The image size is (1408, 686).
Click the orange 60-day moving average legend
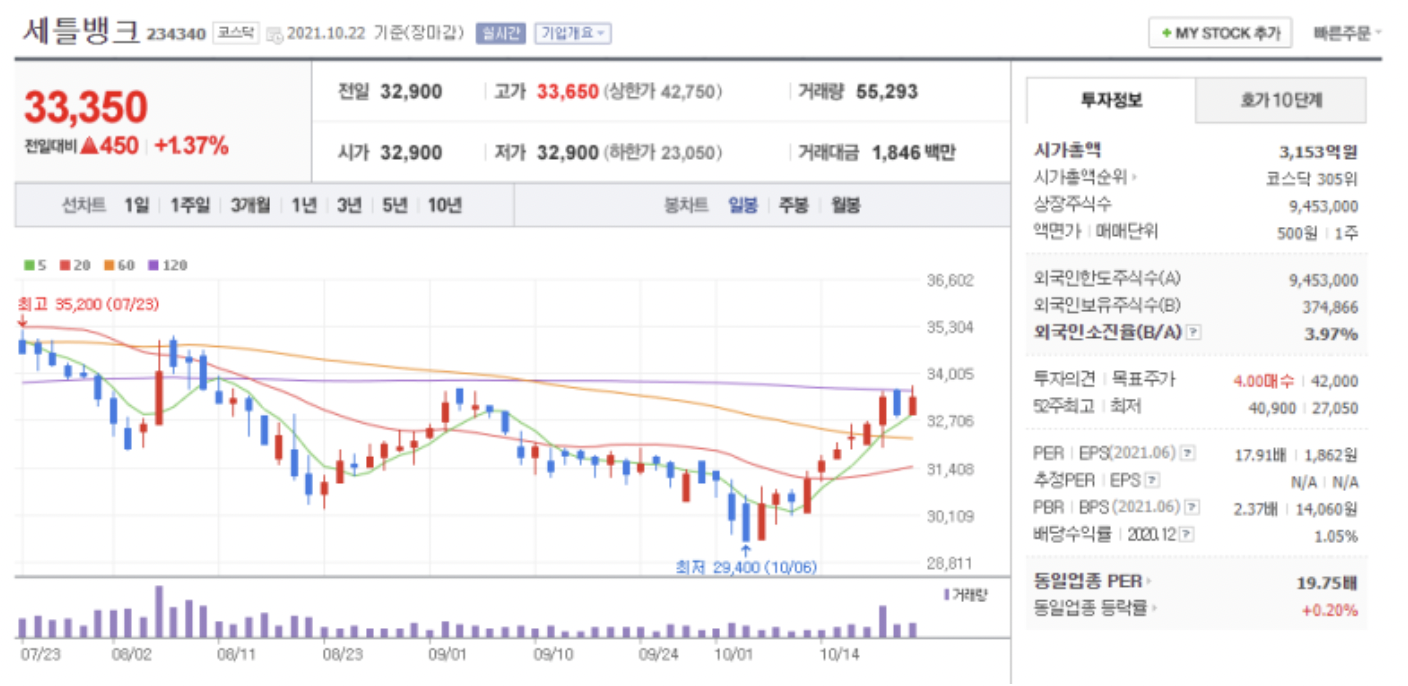coord(119,265)
